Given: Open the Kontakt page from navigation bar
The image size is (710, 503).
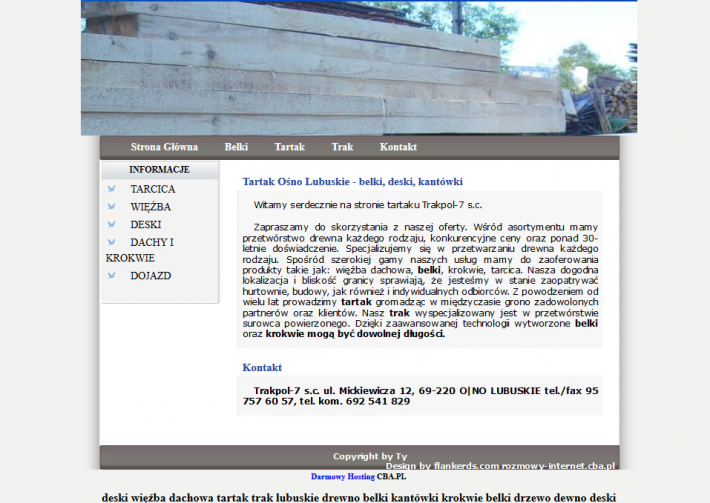Looking at the screenshot, I should point(398,147).
